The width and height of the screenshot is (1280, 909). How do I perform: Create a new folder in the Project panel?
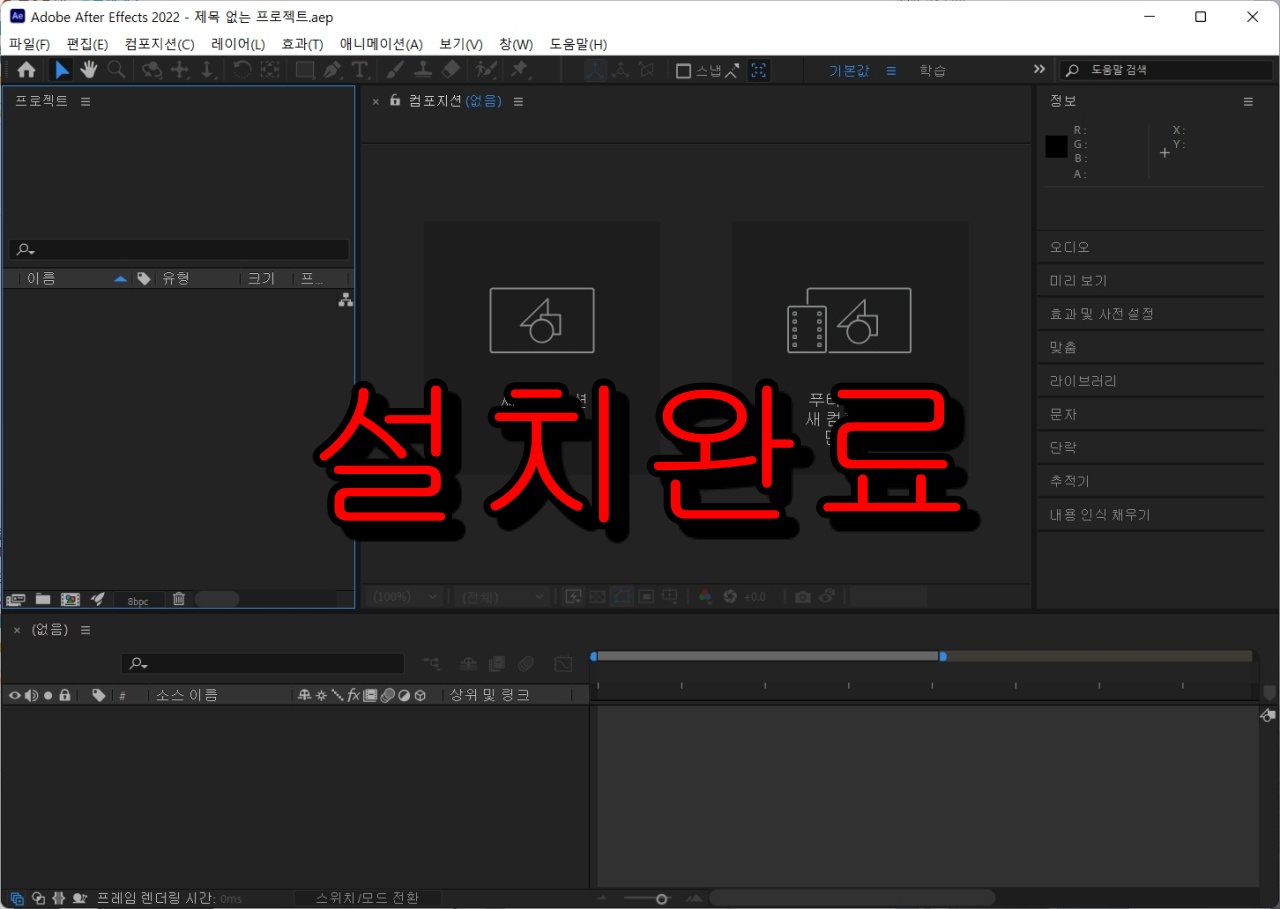click(43, 598)
